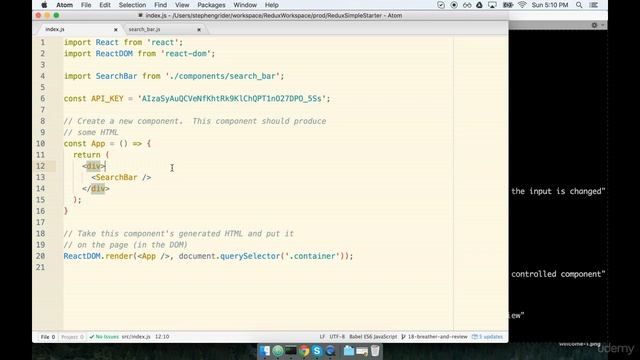
Task: Click the Google Drive menu bar icon
Action: [480, 5]
